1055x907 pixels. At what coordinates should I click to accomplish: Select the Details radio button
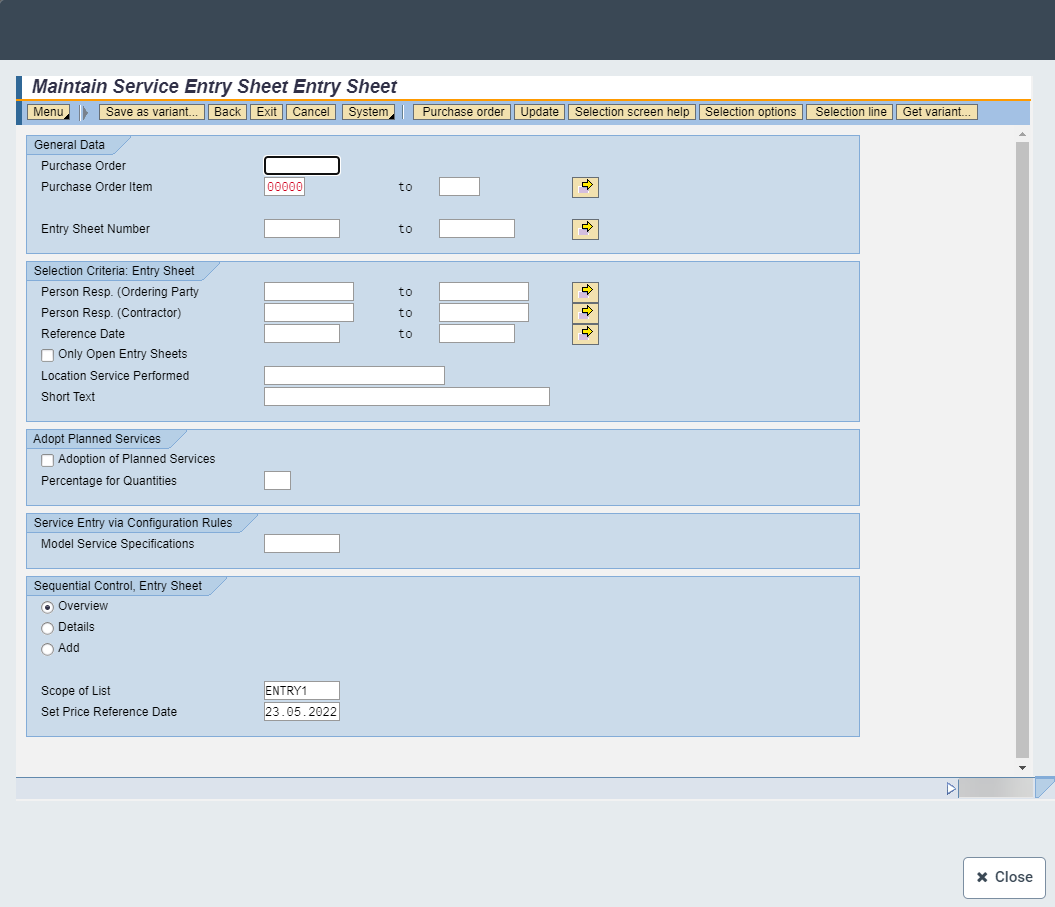47,628
